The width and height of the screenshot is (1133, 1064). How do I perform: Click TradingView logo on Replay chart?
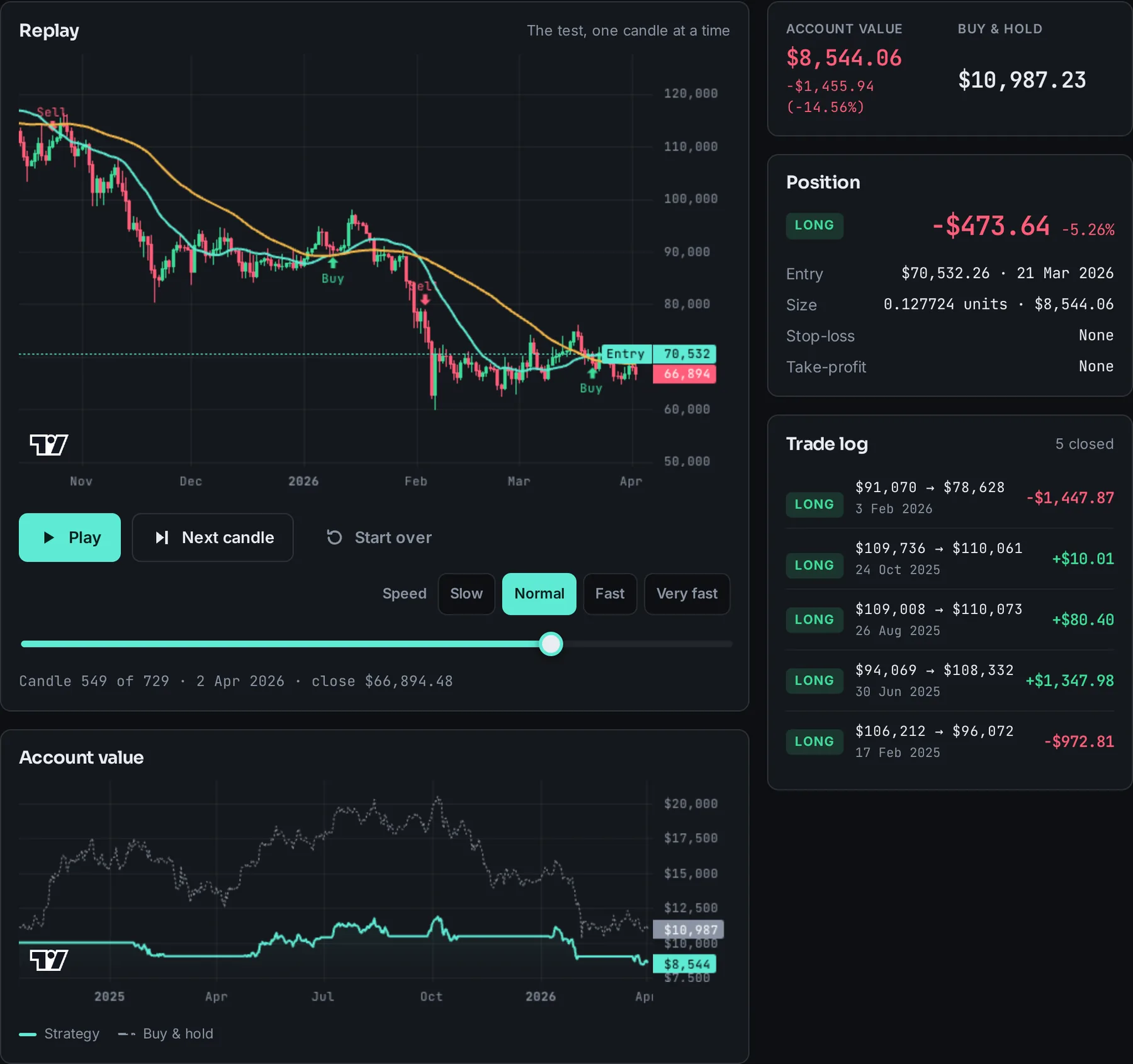[49, 445]
